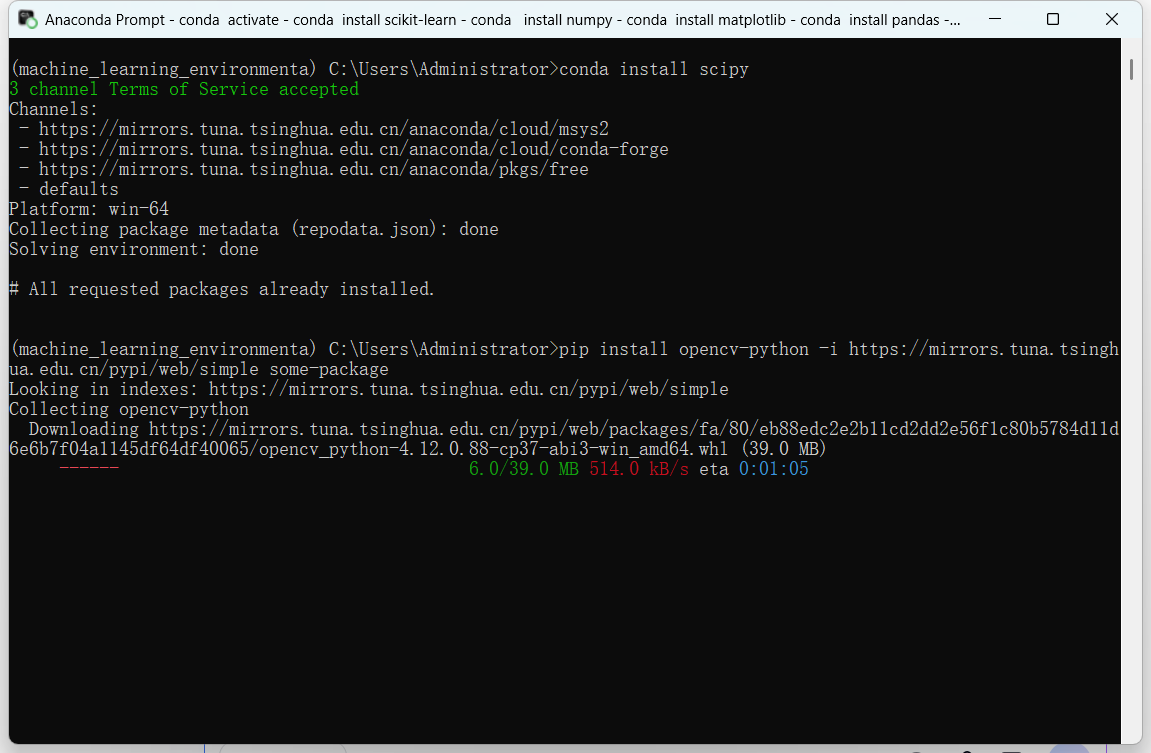The height and width of the screenshot is (753, 1151).
Task: Click the 'Looking in indexes' line
Action: point(368,389)
